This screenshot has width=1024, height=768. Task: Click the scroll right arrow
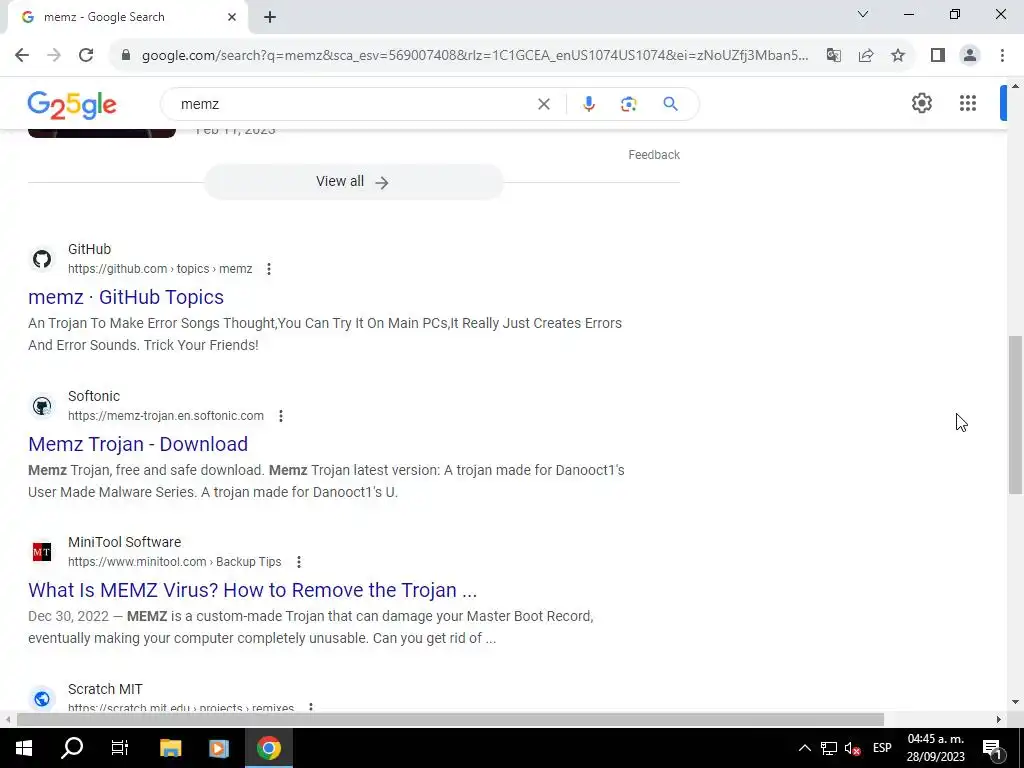click(999, 720)
